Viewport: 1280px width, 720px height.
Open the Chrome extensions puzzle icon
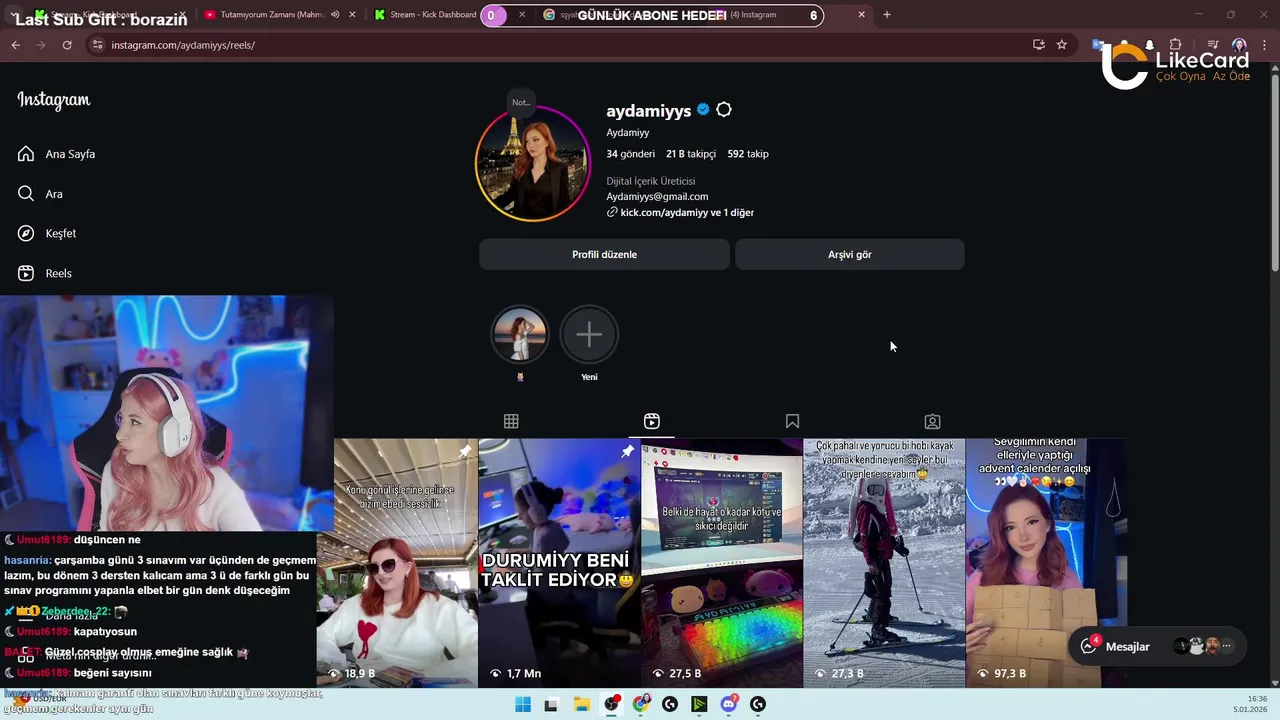(1175, 45)
